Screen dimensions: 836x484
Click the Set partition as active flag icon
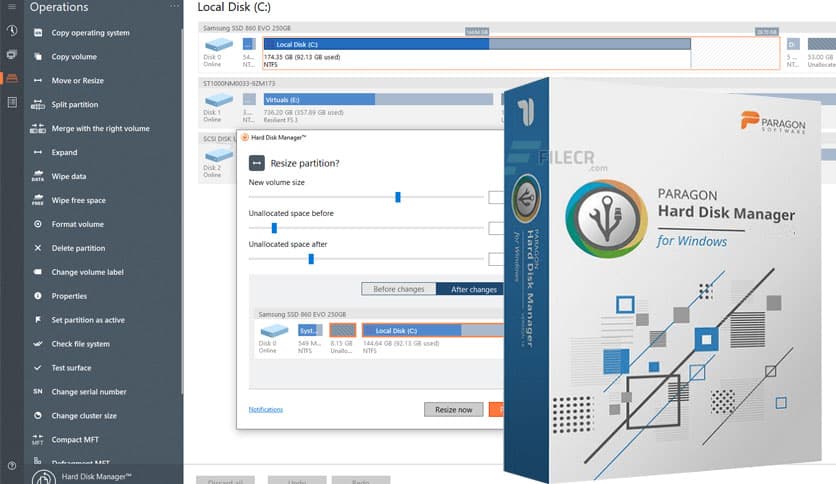[38, 320]
